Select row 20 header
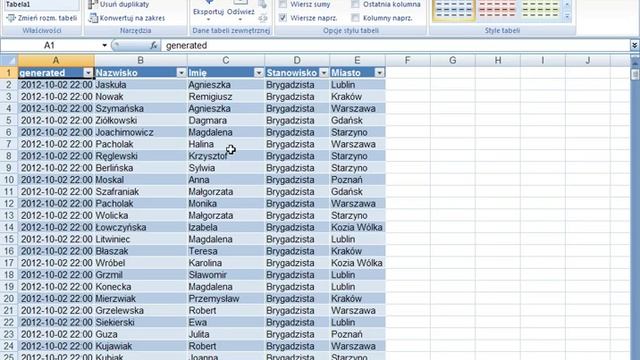Viewport: 640px width, 360px height. (x=9, y=298)
